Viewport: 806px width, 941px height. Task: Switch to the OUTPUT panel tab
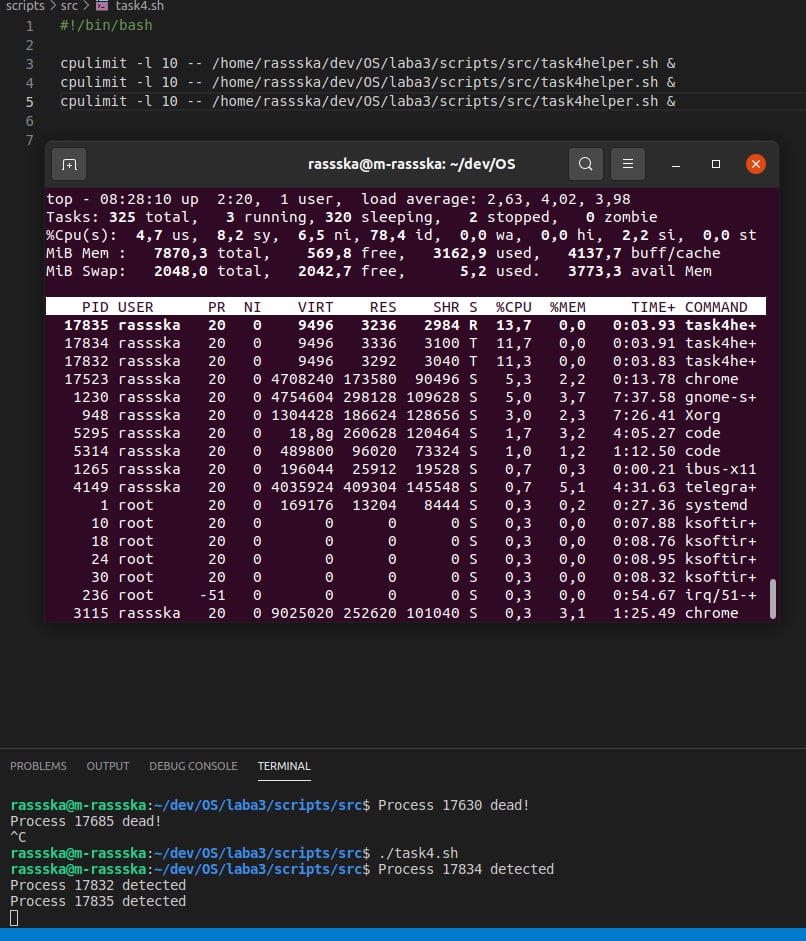point(108,766)
